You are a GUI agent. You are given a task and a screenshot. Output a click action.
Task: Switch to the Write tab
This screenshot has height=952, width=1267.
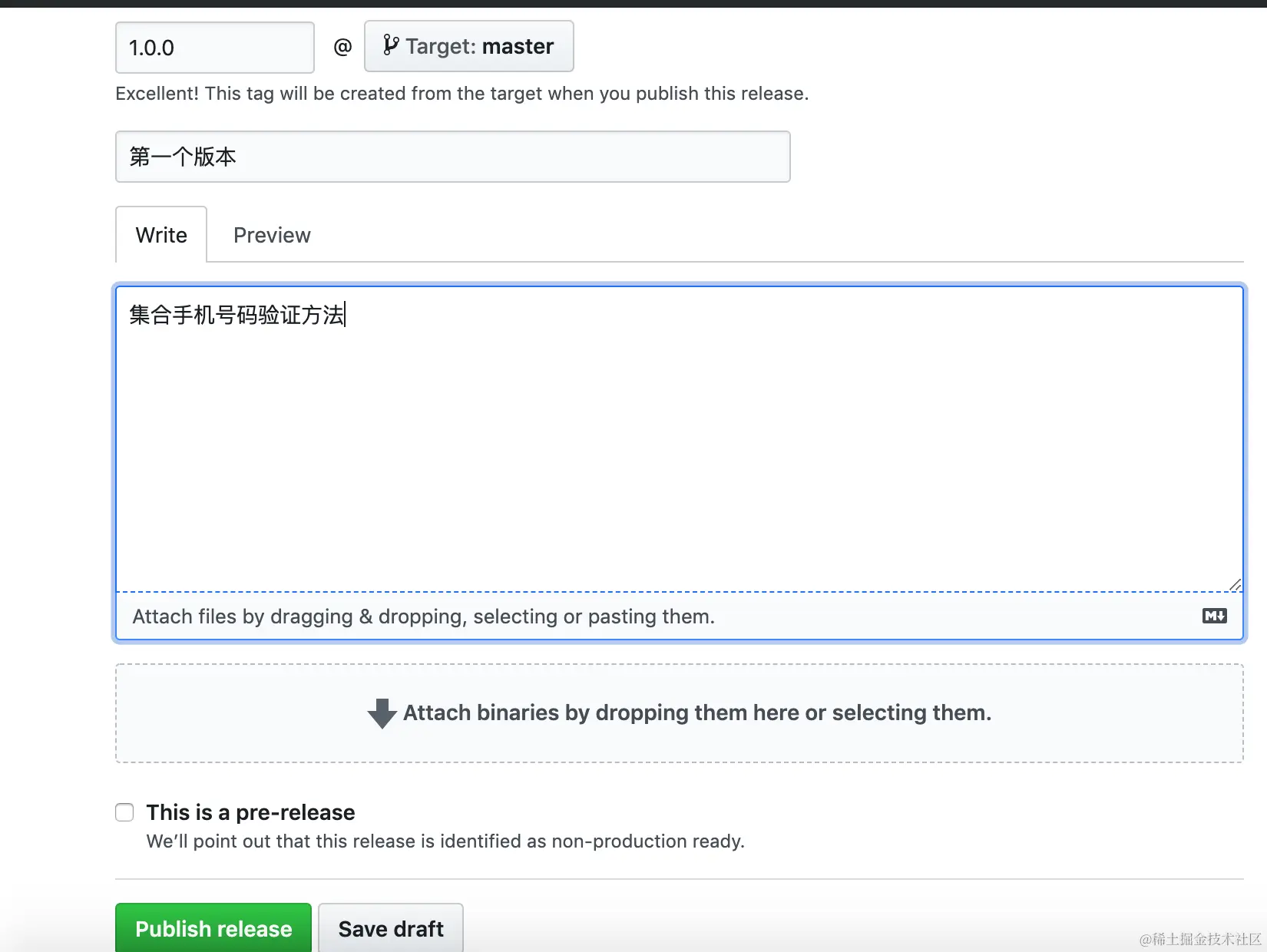[161, 235]
